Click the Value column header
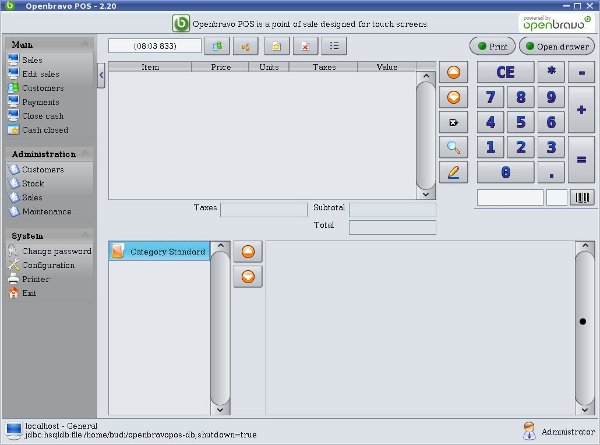 pyautogui.click(x=387, y=67)
